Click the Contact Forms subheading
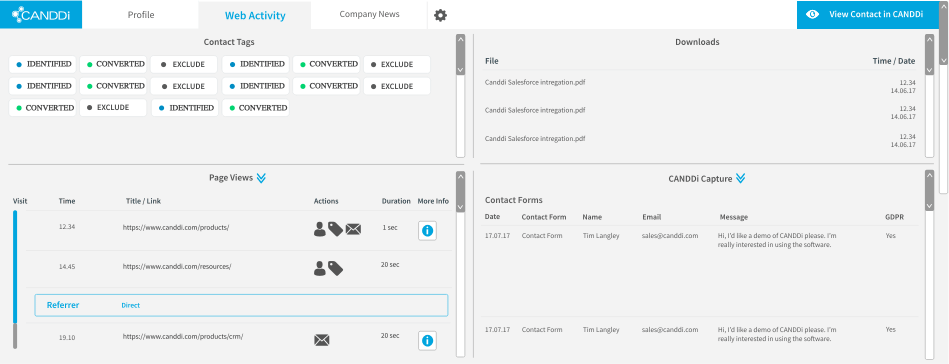 click(514, 200)
